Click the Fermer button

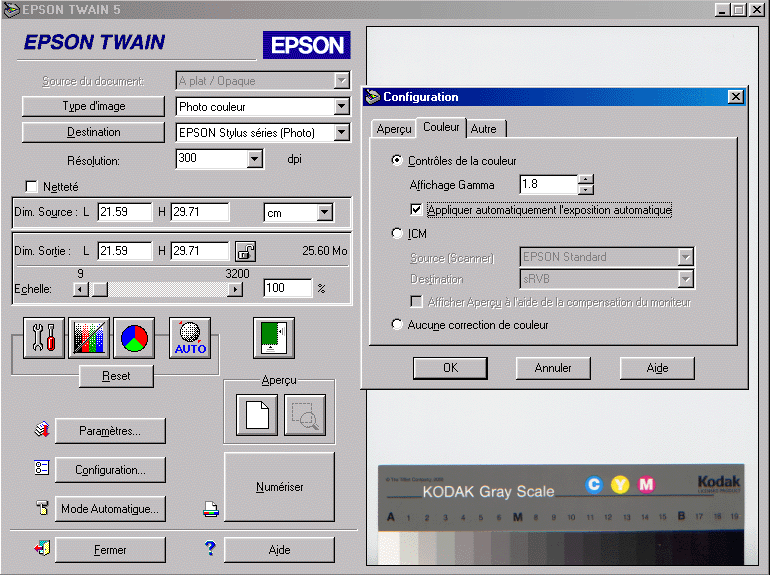click(110, 549)
